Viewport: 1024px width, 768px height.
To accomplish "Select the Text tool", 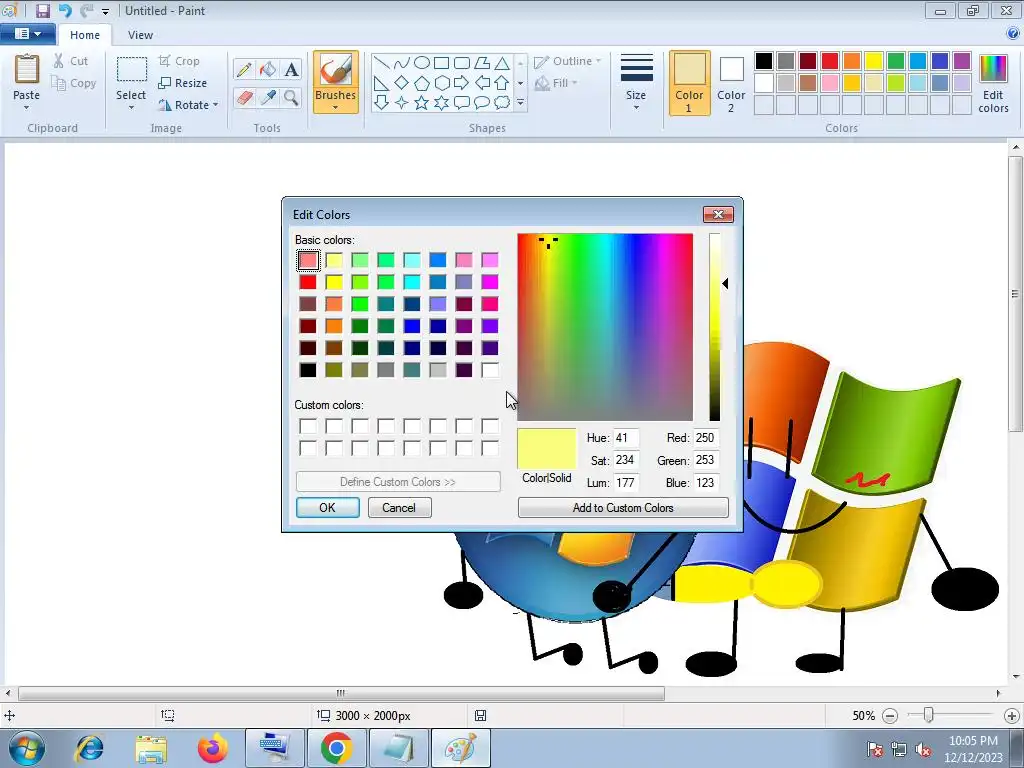I will click(291, 69).
